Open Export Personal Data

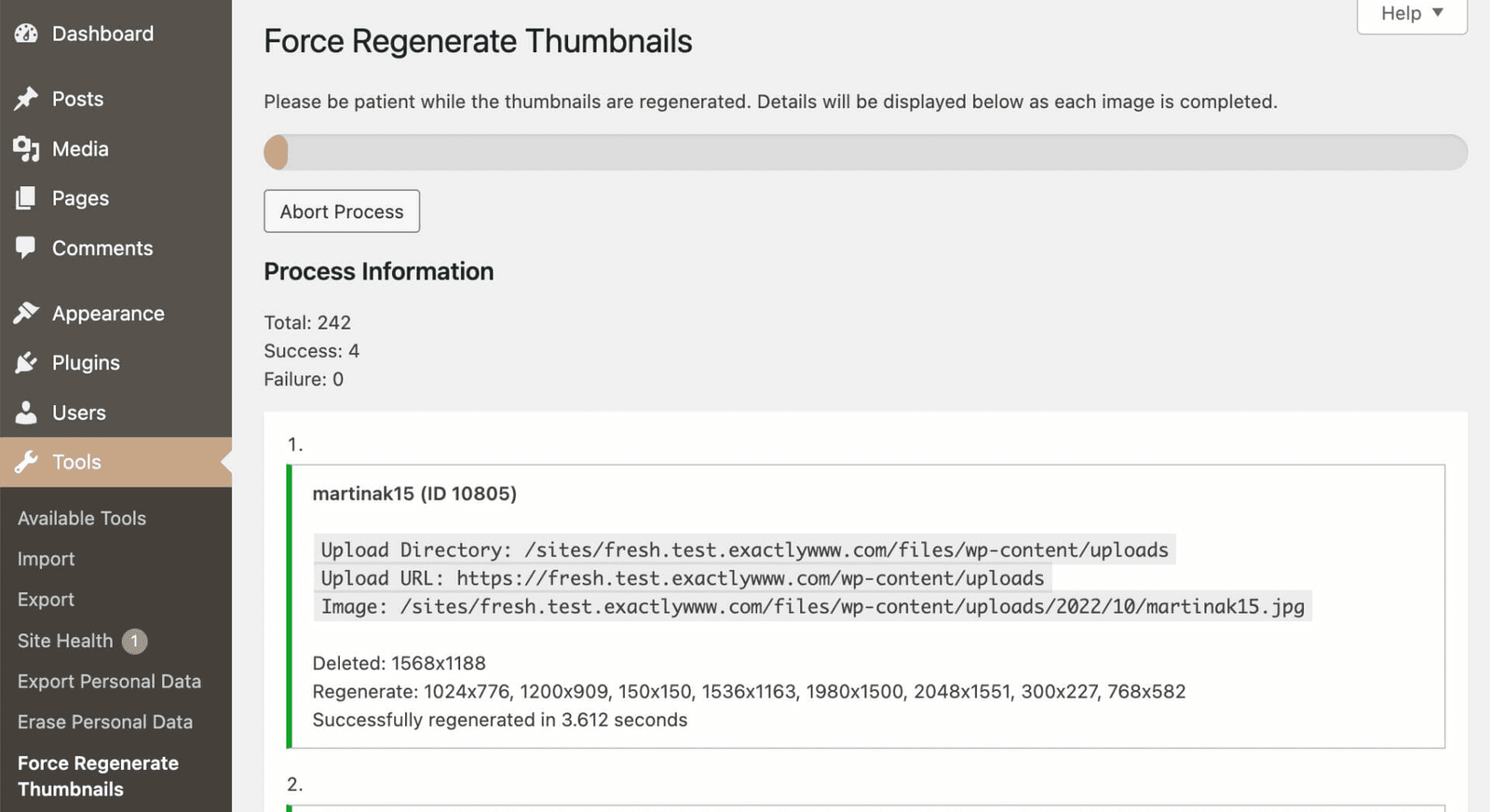(x=109, y=681)
